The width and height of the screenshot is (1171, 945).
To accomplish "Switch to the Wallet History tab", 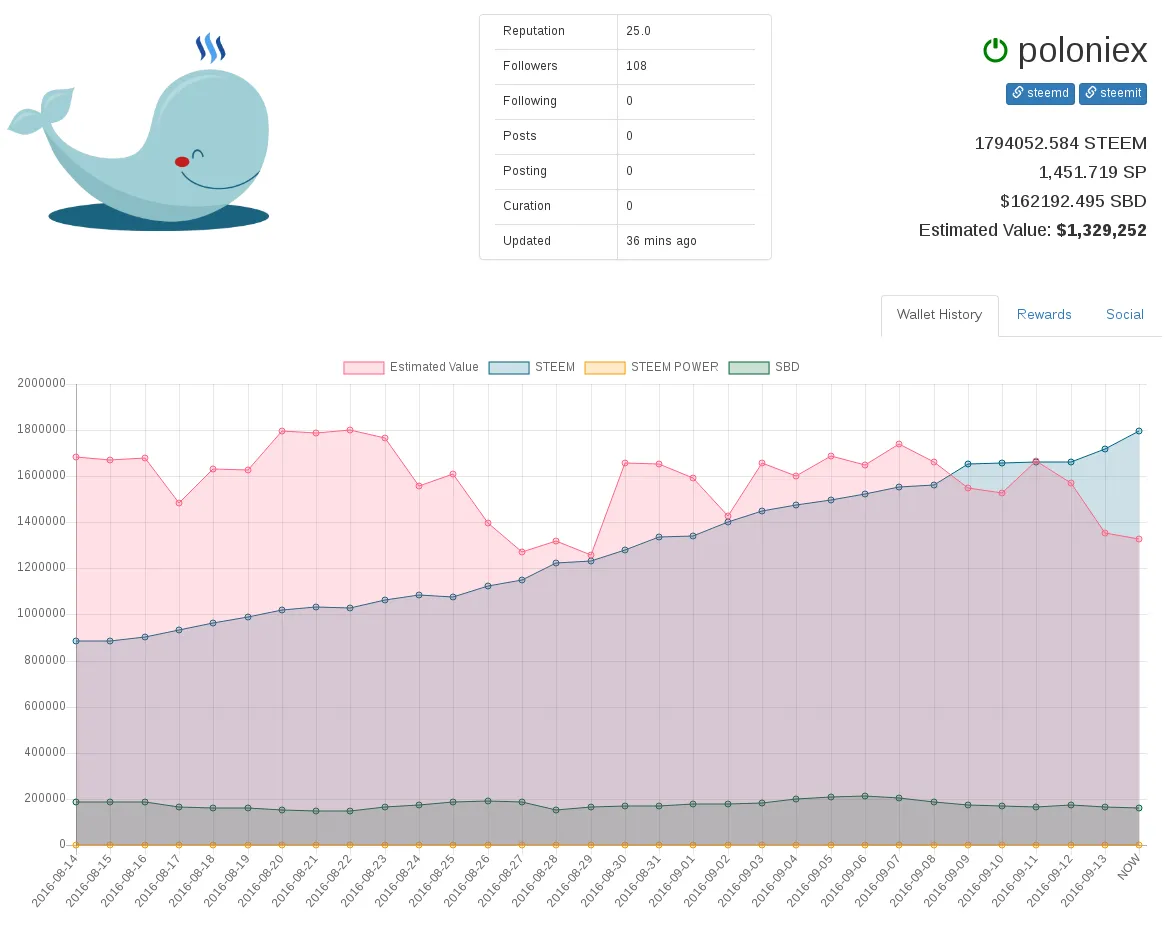I will (939, 315).
